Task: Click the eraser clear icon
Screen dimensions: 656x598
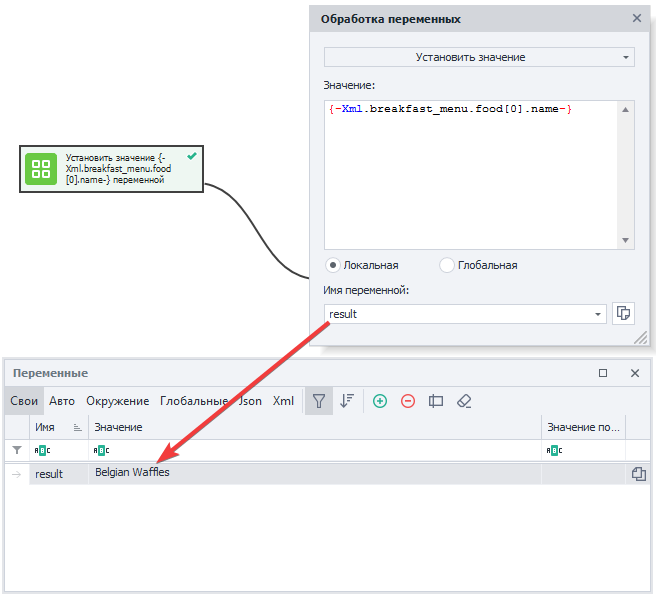Action: point(463,401)
